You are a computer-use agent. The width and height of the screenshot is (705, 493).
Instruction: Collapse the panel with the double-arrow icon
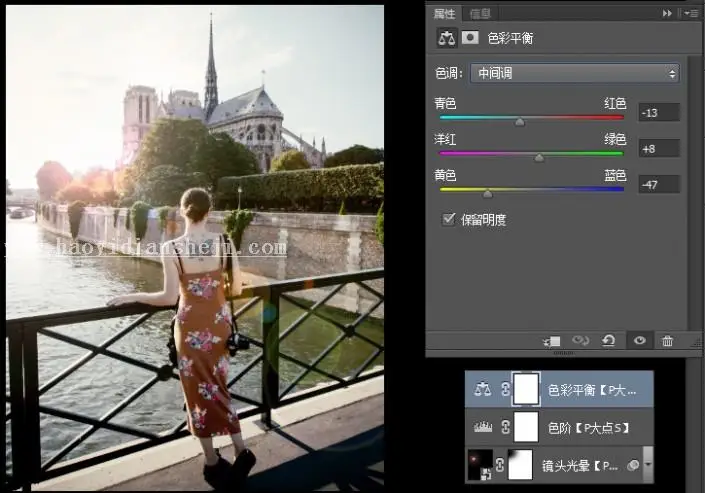[667, 13]
